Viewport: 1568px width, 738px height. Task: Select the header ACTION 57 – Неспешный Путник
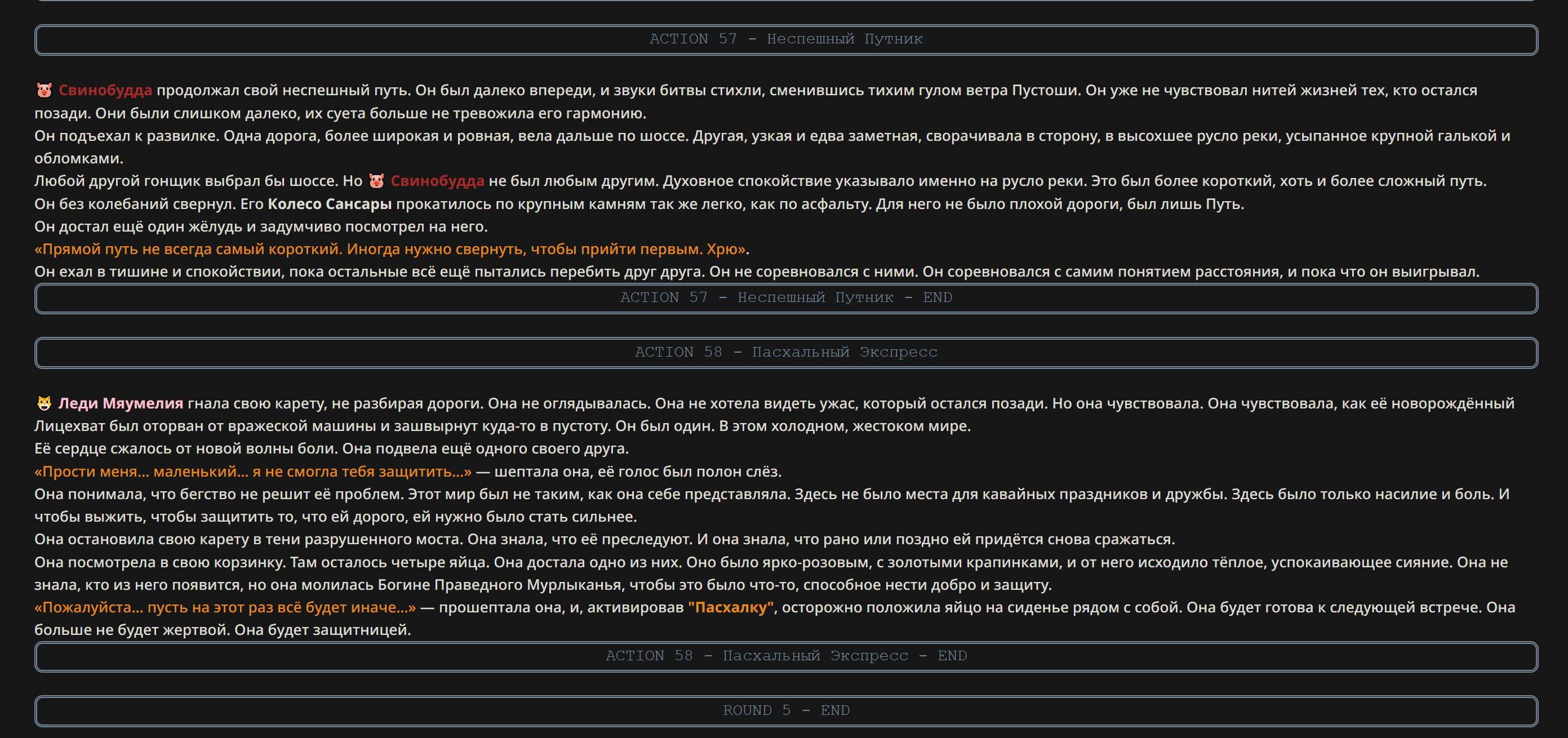coord(787,39)
